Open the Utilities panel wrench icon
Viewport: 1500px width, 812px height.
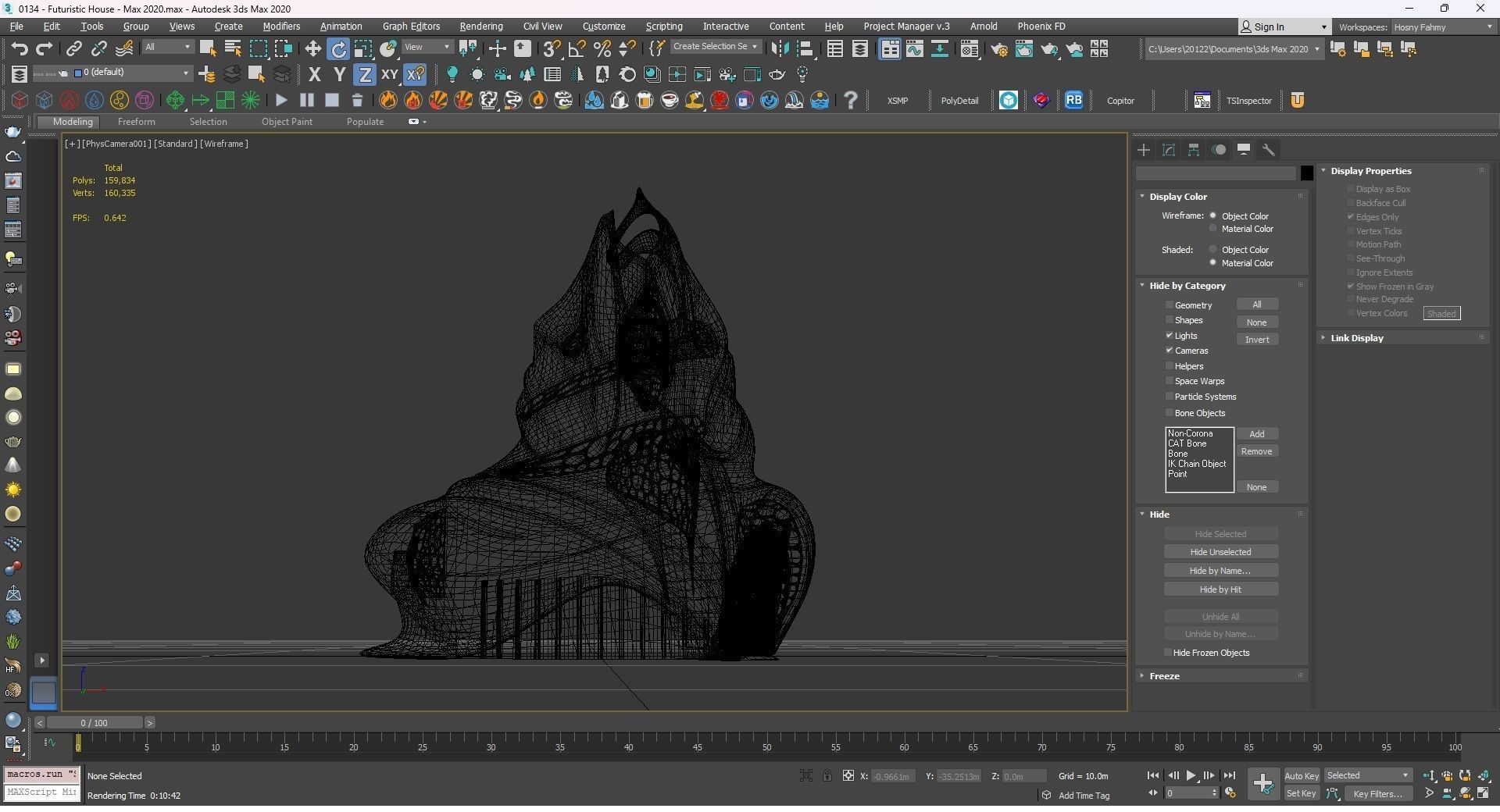click(x=1269, y=150)
